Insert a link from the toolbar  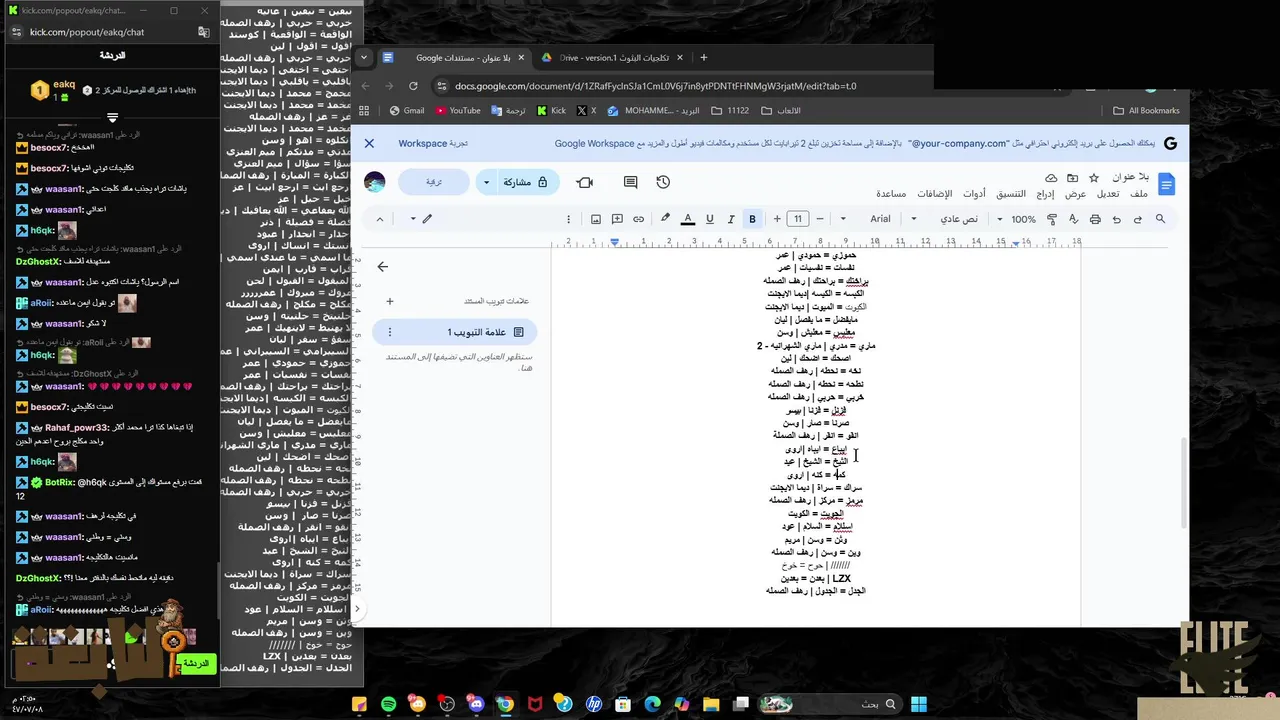coord(638,219)
